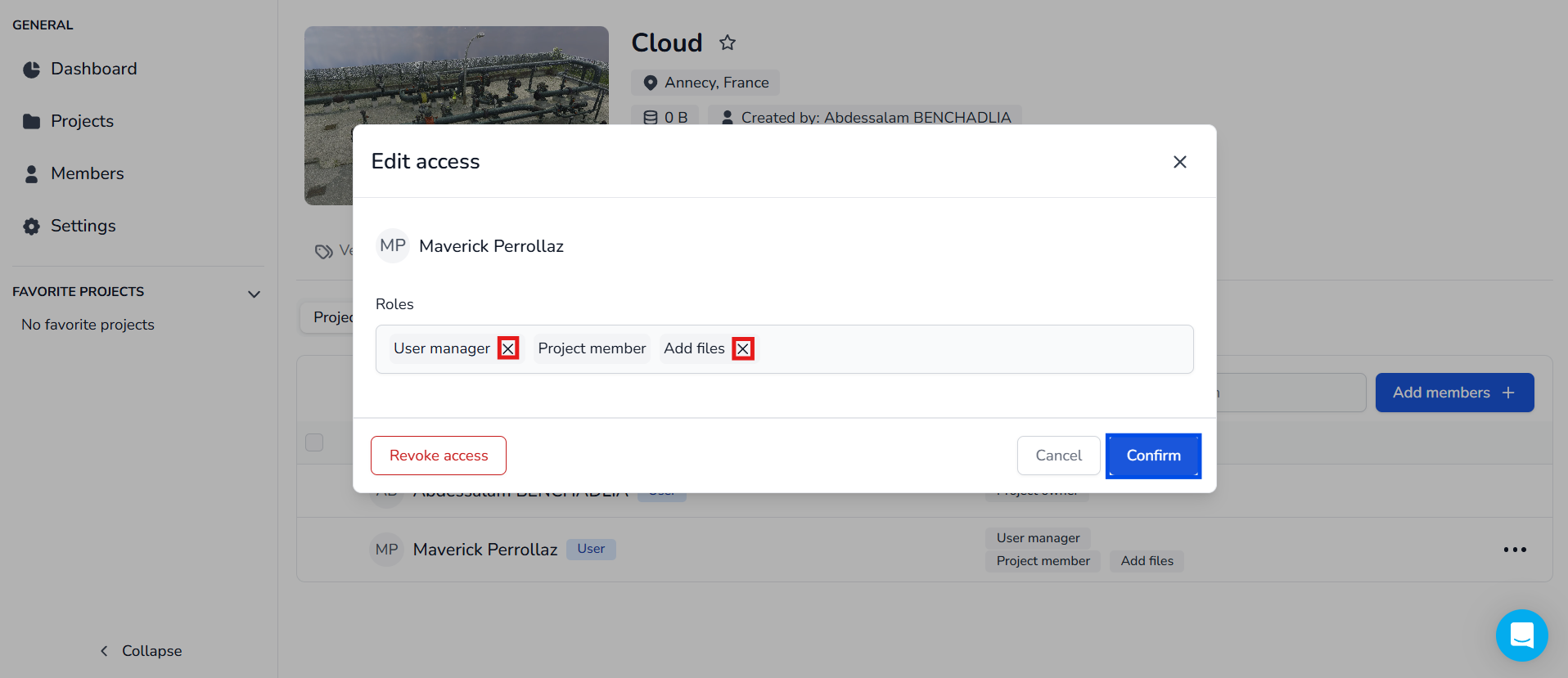Open more options for Maverick Perrollaz
Image resolution: width=1568 pixels, height=678 pixels.
coord(1514,550)
